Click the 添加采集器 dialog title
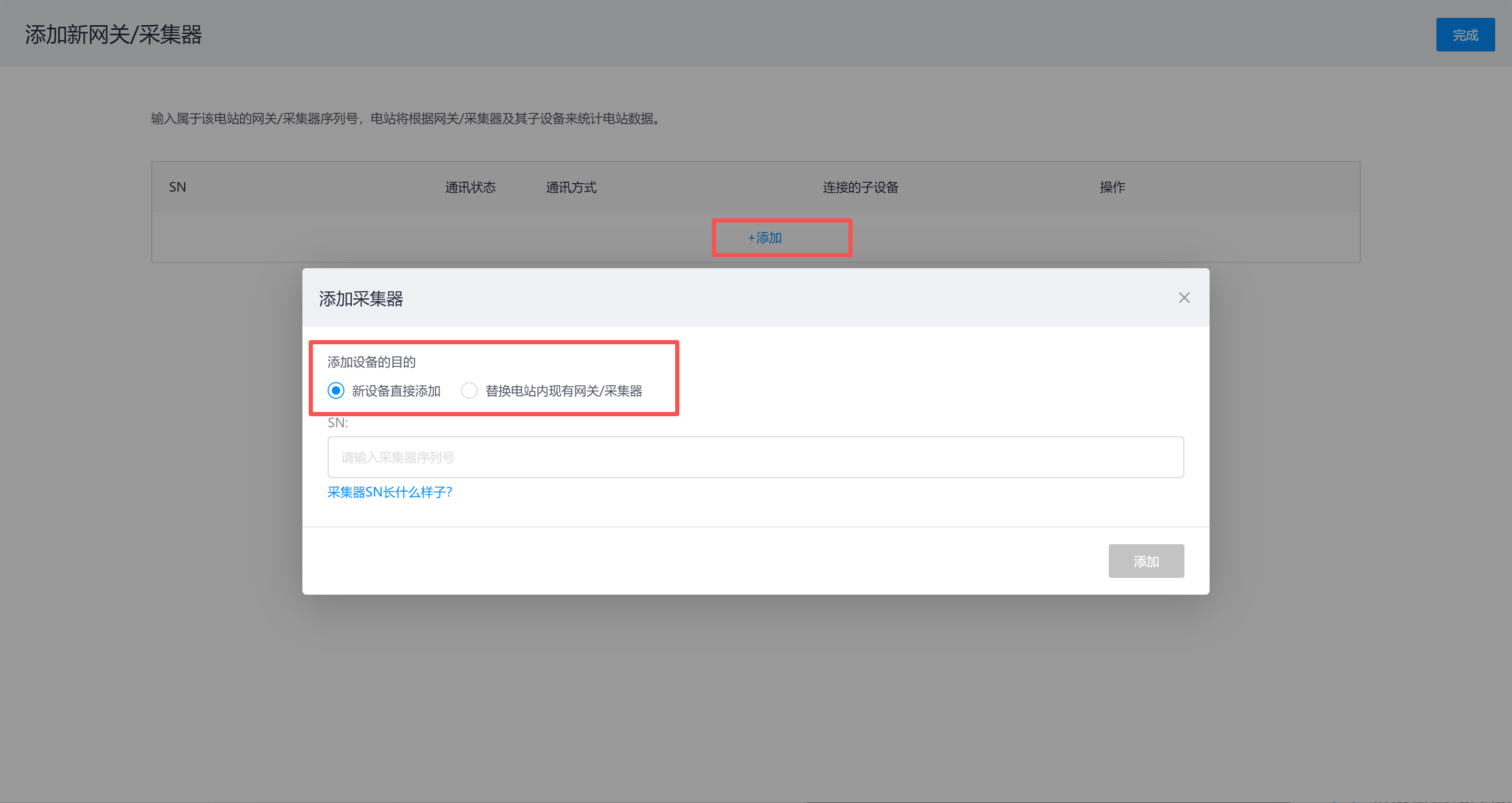Viewport: 1512px width, 803px height. (x=360, y=298)
